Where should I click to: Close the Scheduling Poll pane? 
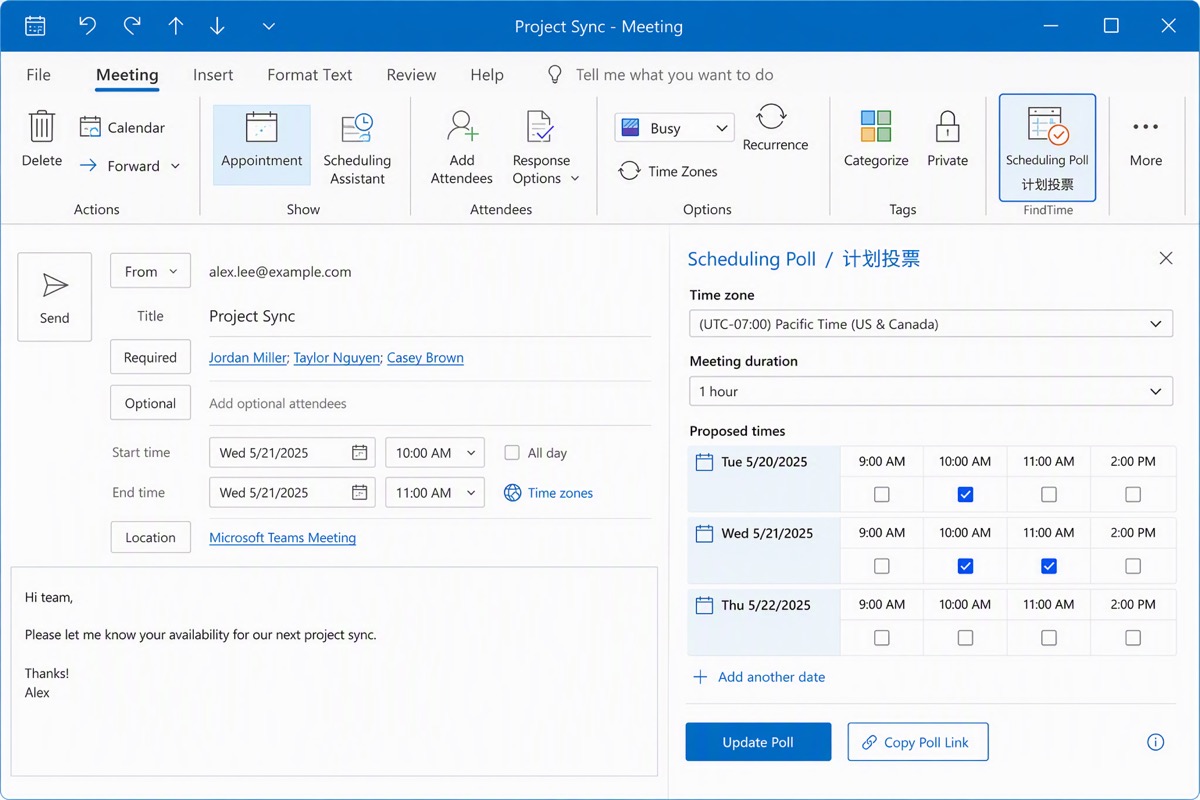pyautogui.click(x=1166, y=258)
